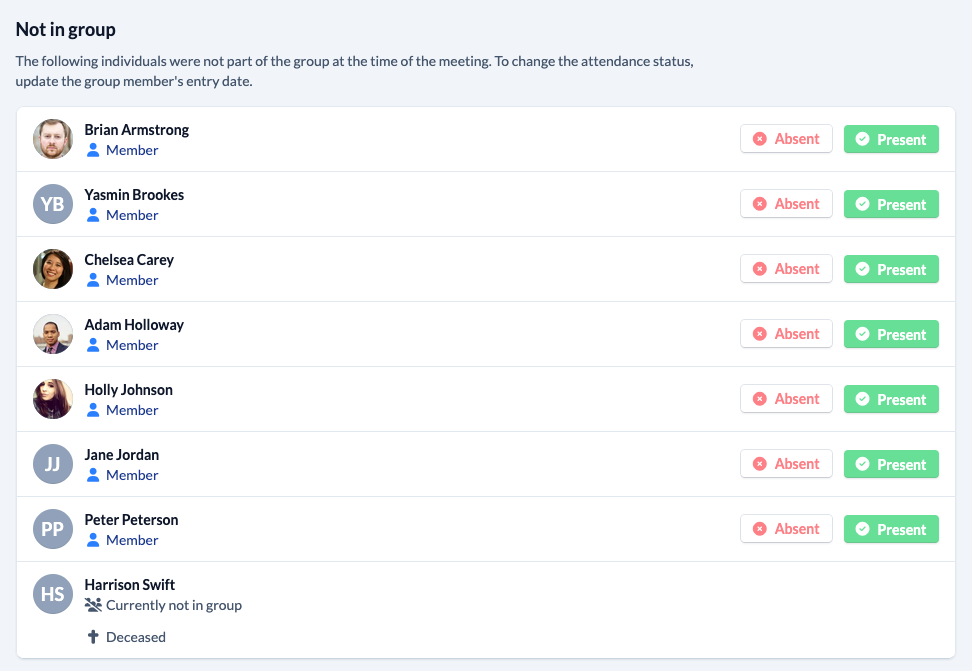The image size is (972, 671).
Task: Click the cross Deceased icon
Action: pos(93,637)
